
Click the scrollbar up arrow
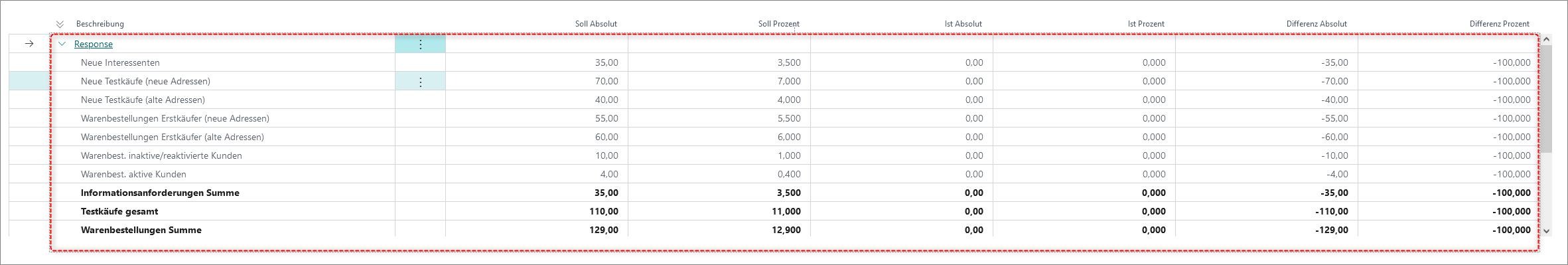click(x=1547, y=40)
